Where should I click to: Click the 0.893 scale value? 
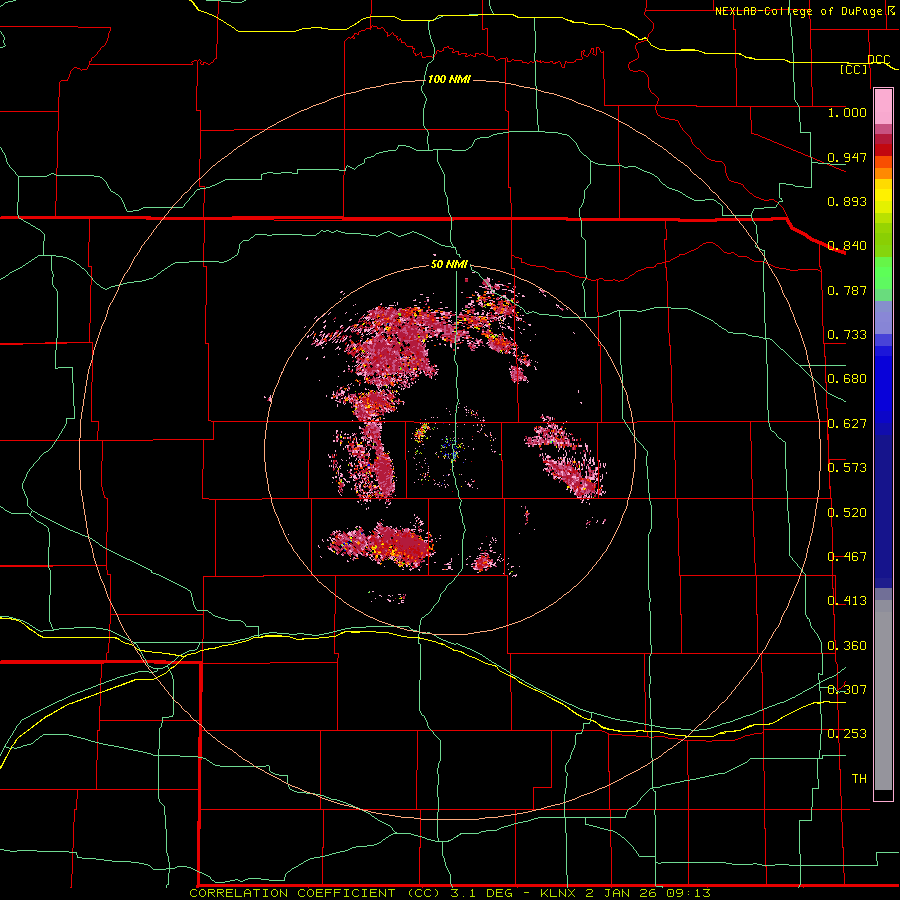click(x=847, y=201)
